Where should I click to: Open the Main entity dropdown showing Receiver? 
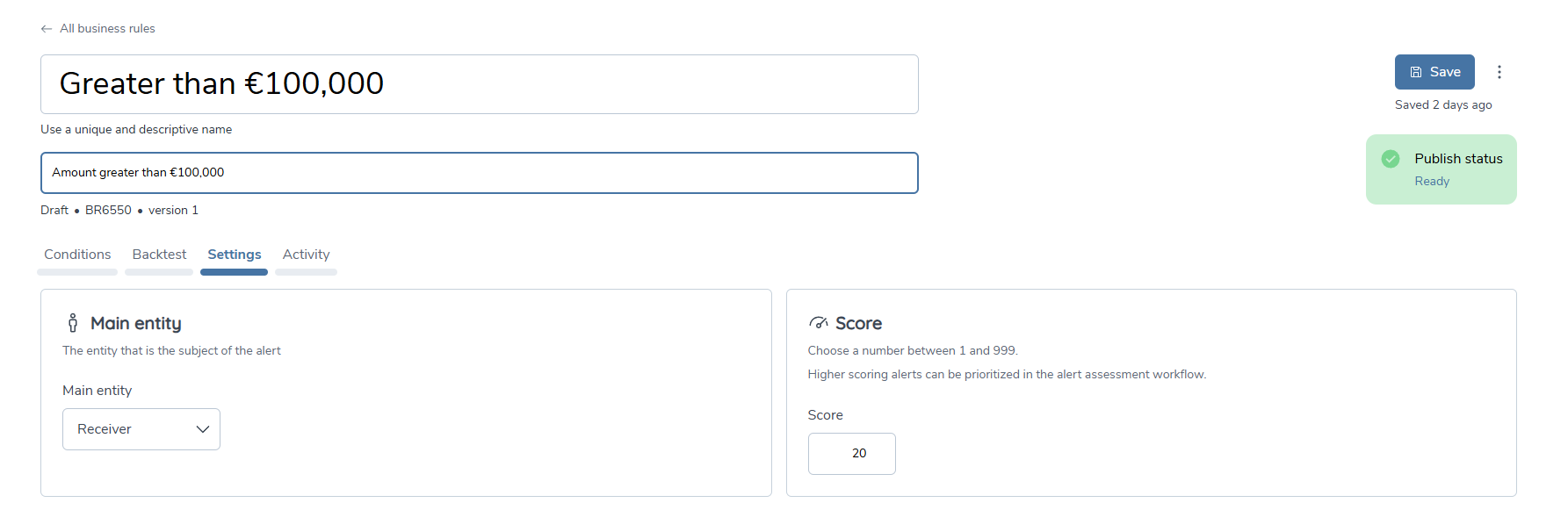pyautogui.click(x=141, y=429)
